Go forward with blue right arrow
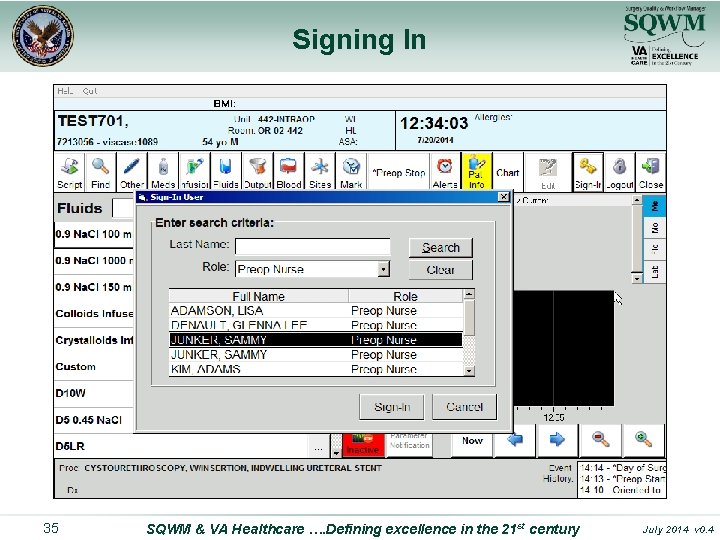This screenshot has width=720, height=540. (x=557, y=440)
